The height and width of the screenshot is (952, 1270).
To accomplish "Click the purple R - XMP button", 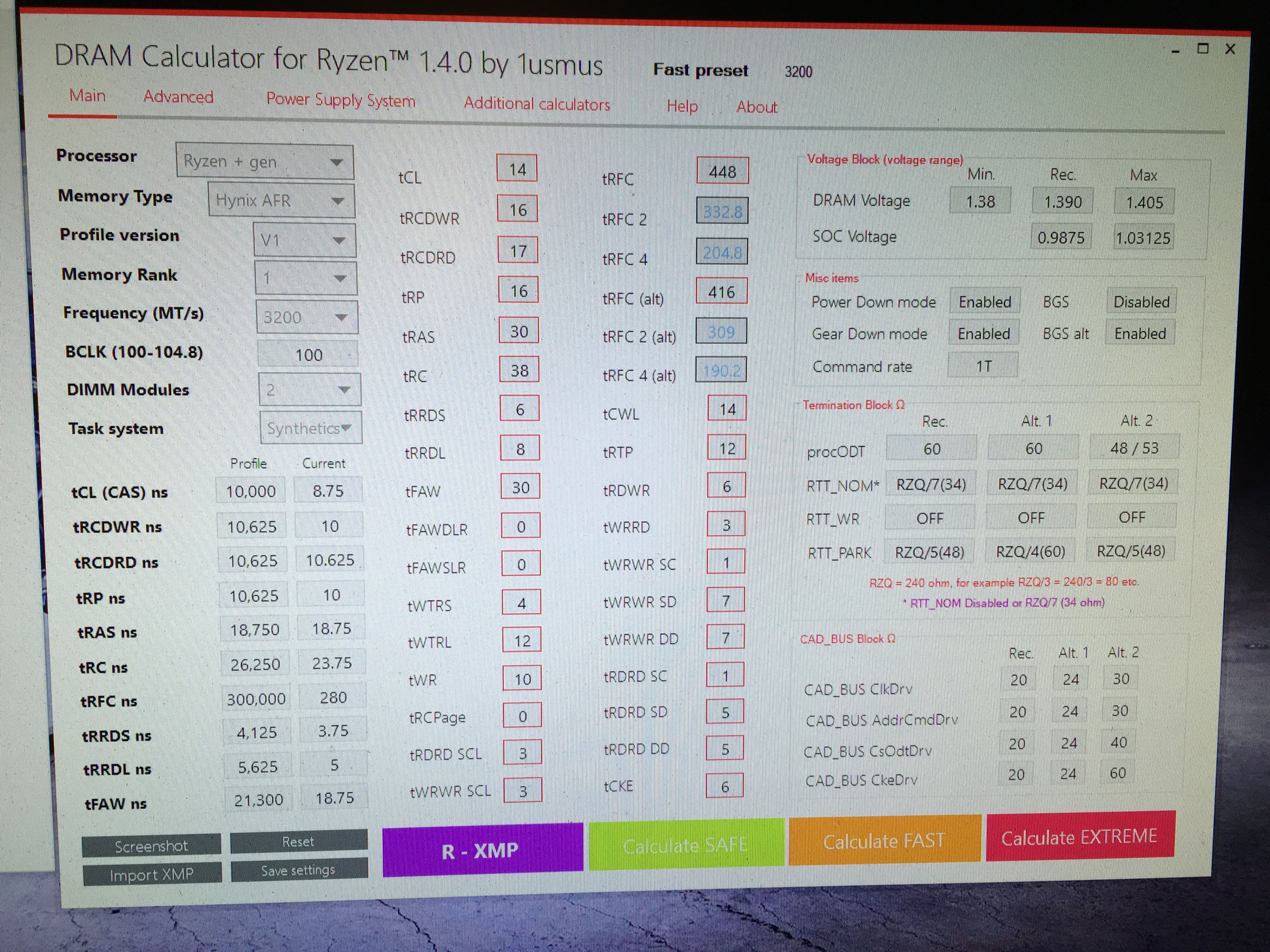I will coord(482,850).
